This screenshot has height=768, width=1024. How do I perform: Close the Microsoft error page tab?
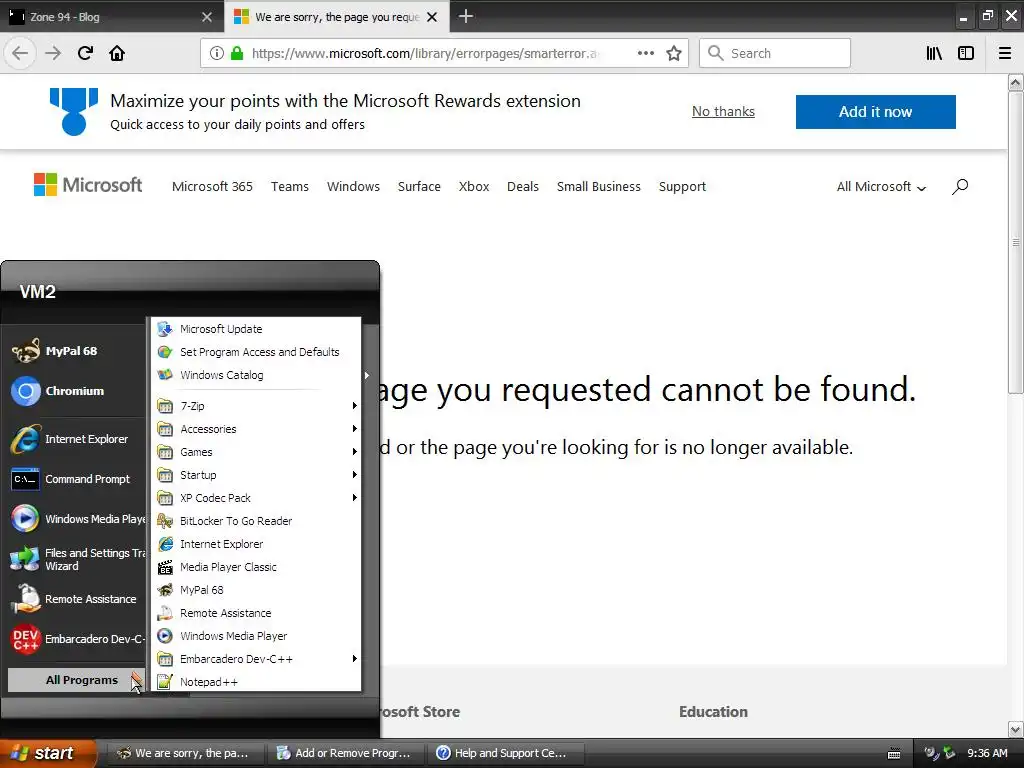[432, 17]
